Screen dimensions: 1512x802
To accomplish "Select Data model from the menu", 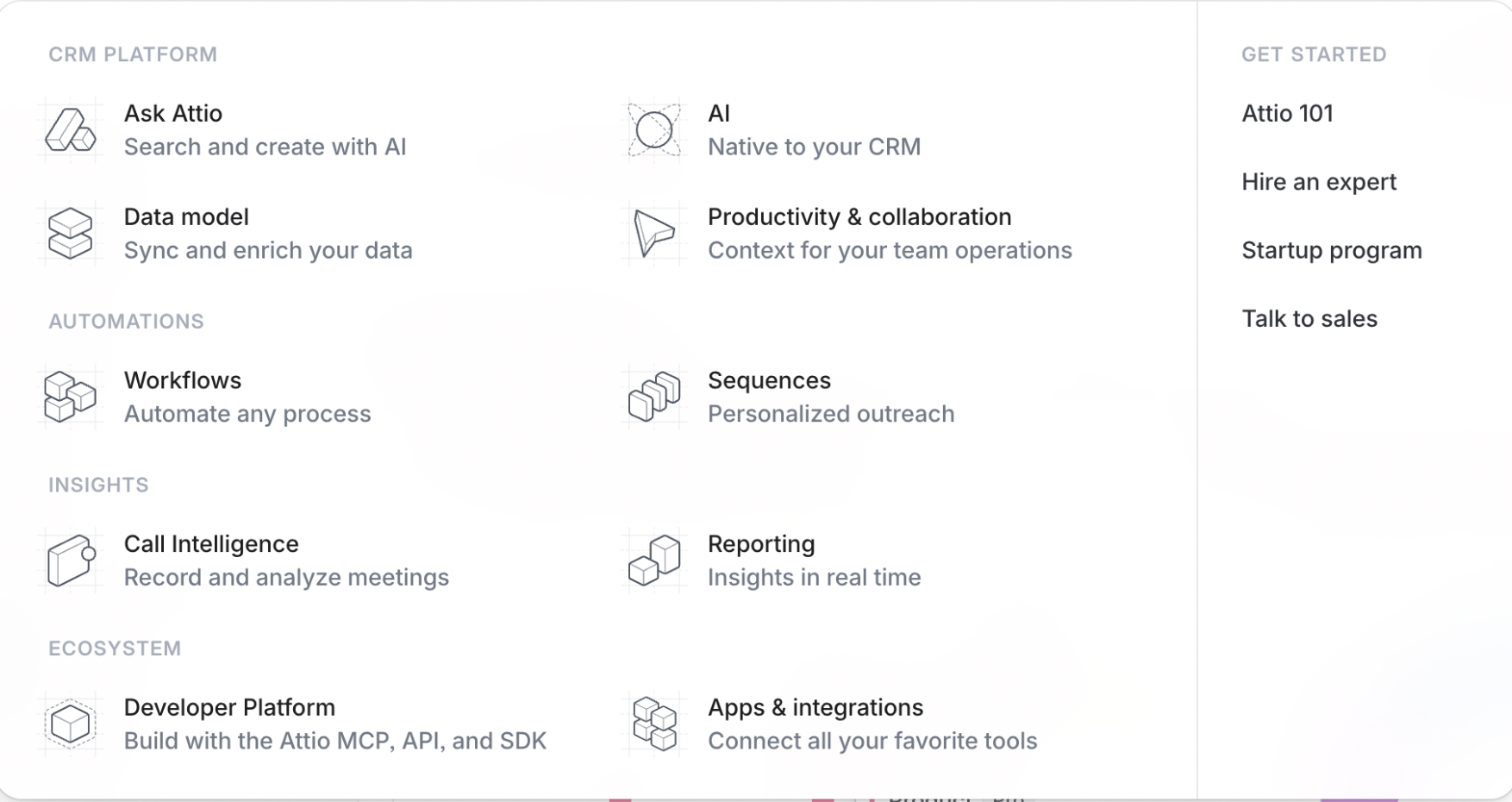I will [x=186, y=217].
